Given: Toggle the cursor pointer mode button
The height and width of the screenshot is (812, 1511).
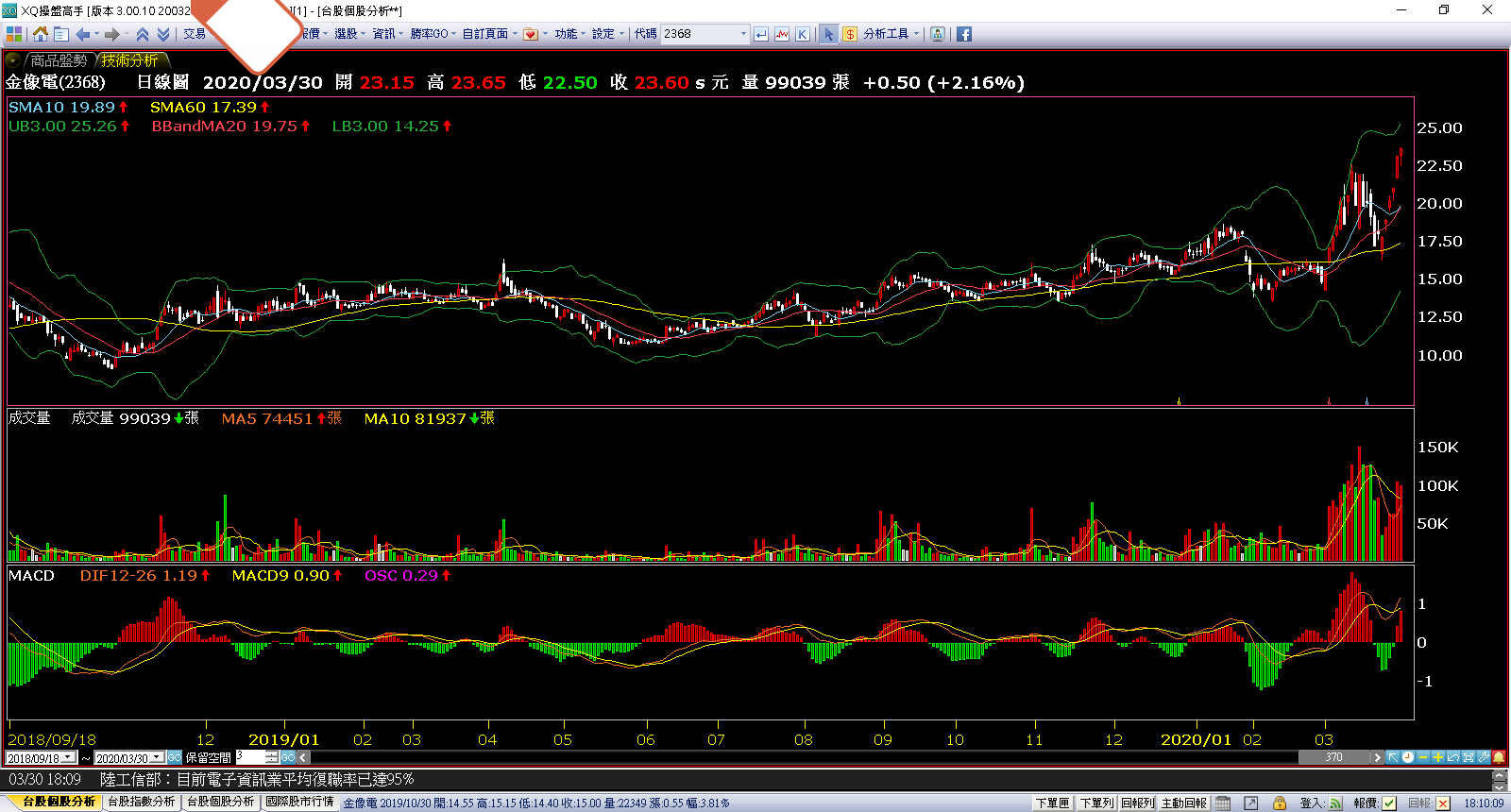Looking at the screenshot, I should click(x=828, y=34).
